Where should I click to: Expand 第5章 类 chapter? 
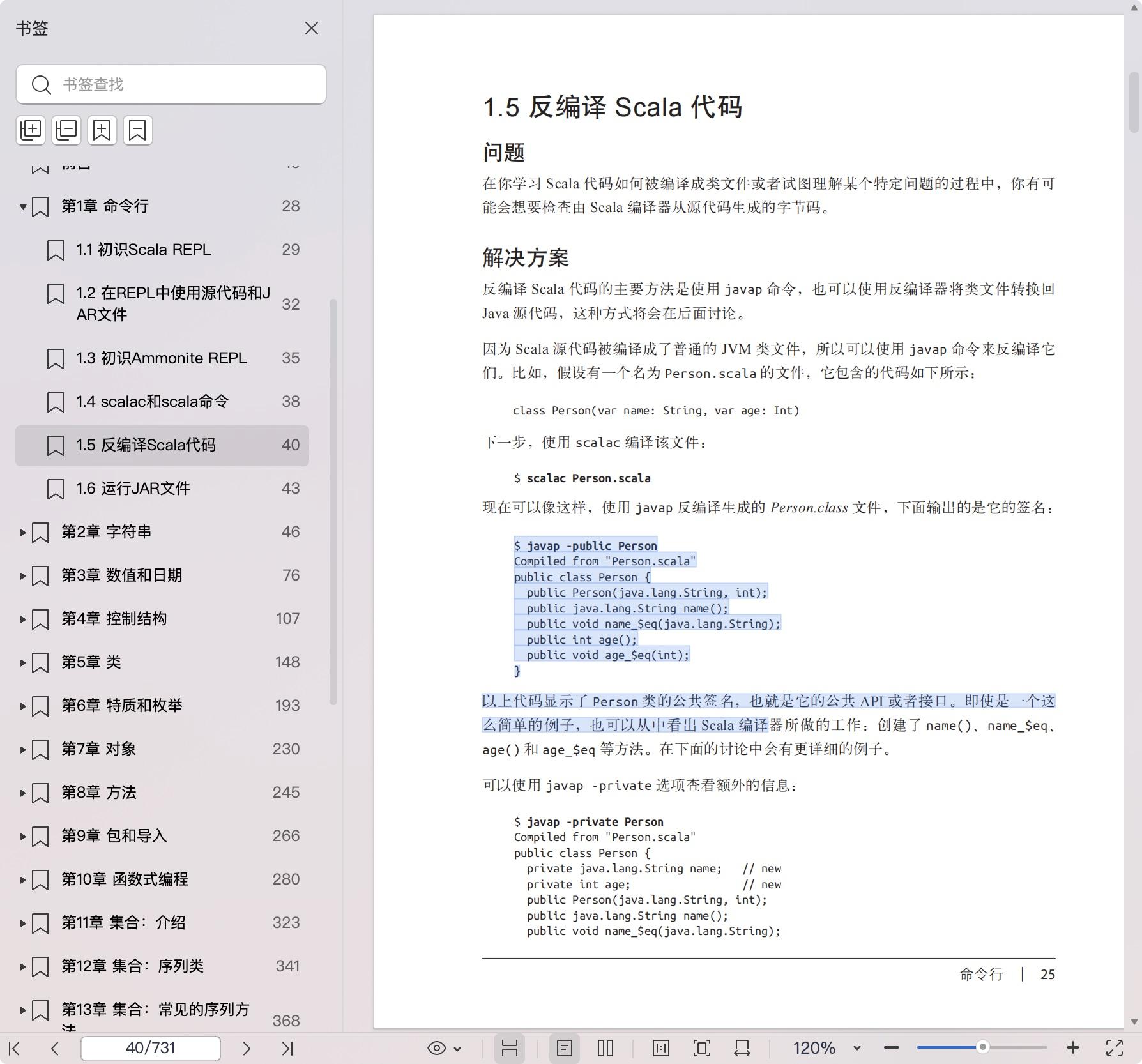pyautogui.click(x=23, y=662)
